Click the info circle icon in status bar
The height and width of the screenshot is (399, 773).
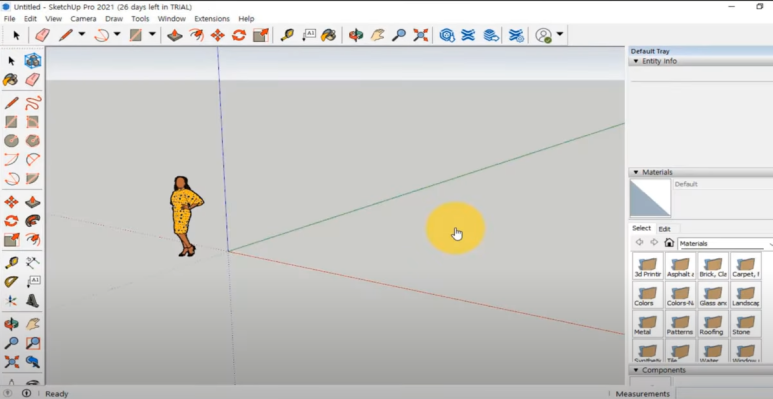click(x=26, y=393)
